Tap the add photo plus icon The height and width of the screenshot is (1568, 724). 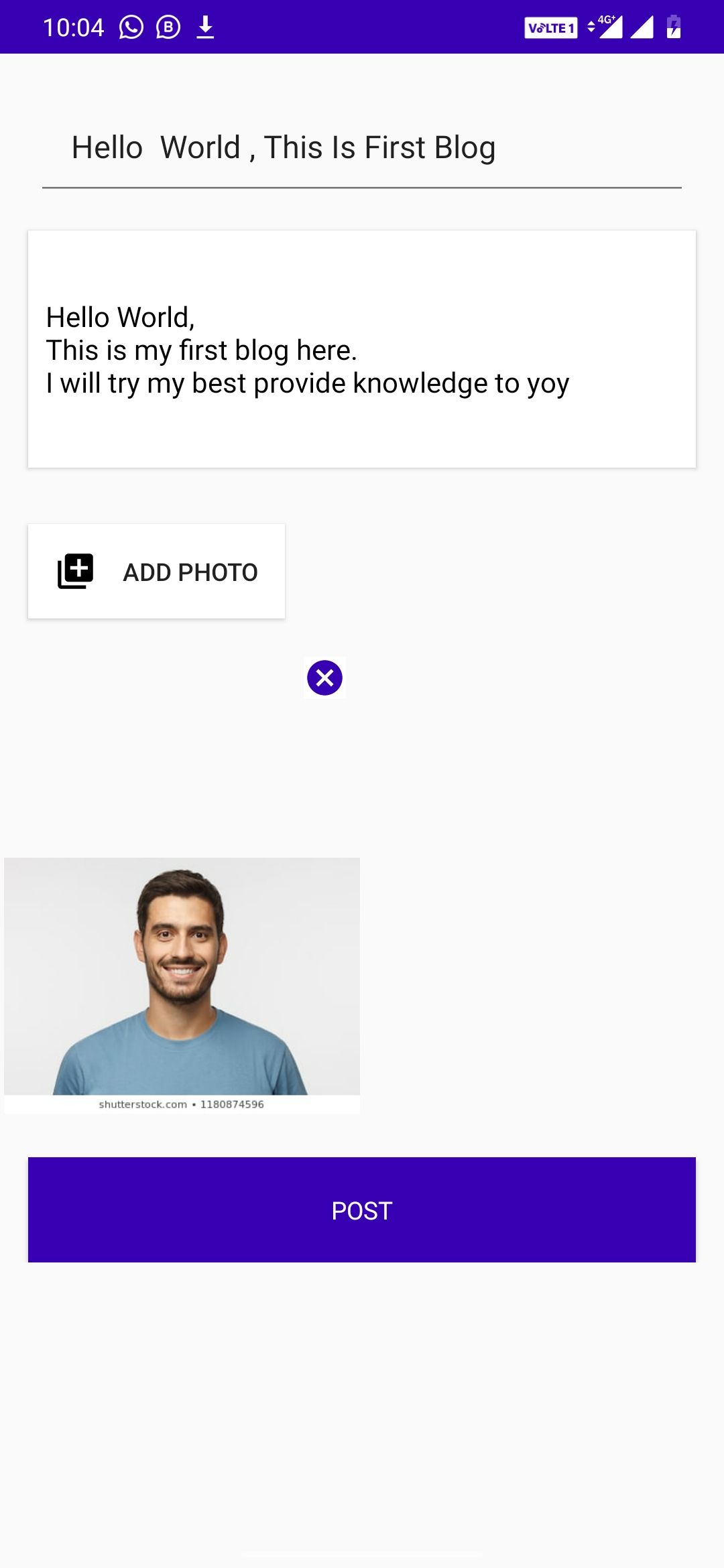(x=75, y=572)
